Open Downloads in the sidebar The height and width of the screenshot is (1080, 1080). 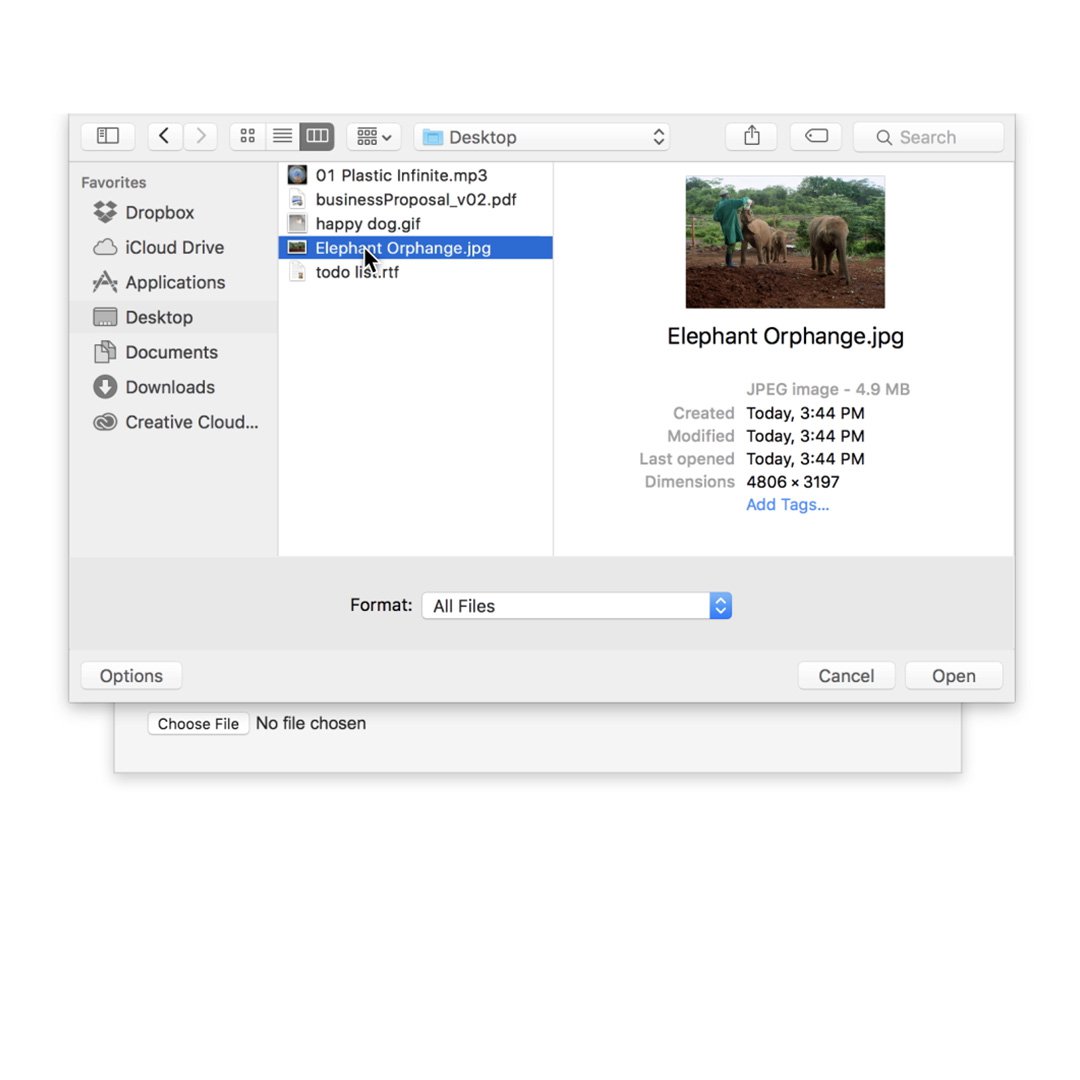[x=174, y=387]
